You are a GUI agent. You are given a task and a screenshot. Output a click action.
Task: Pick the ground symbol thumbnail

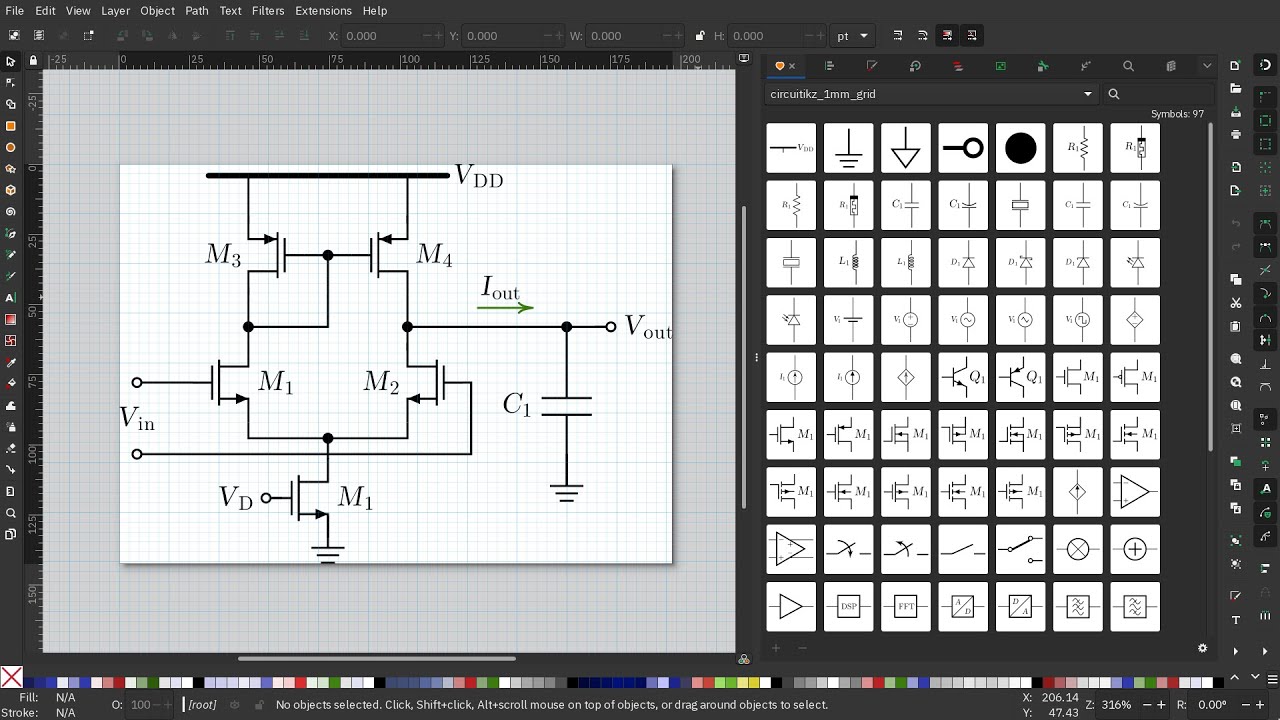(848, 148)
